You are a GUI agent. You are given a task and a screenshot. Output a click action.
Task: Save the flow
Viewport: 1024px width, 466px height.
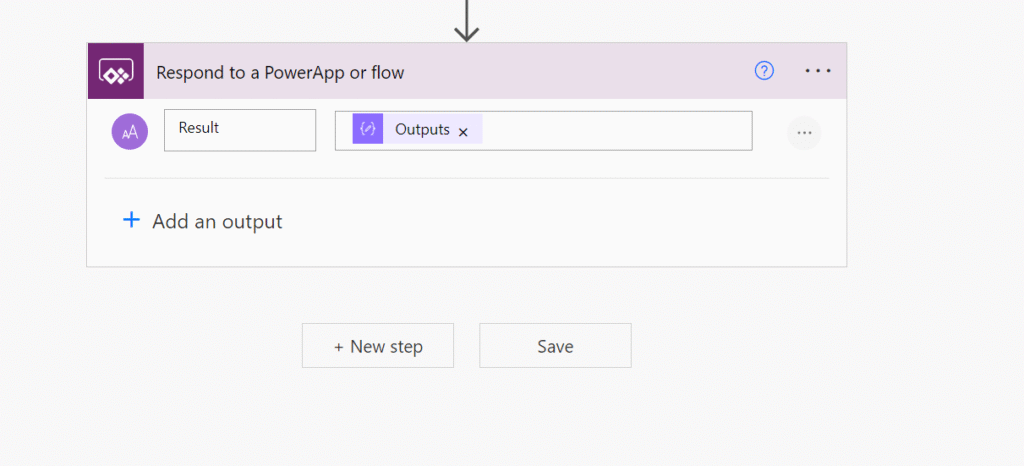pos(555,345)
